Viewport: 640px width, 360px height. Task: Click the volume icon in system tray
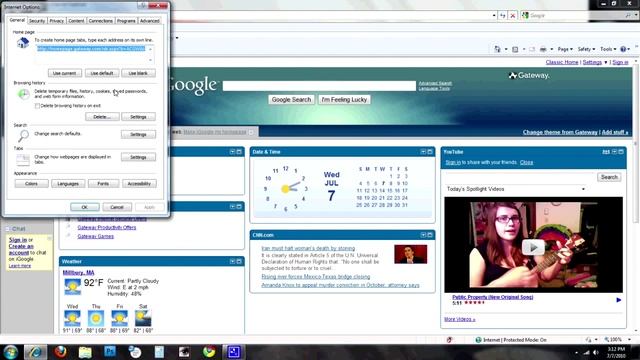596,352
